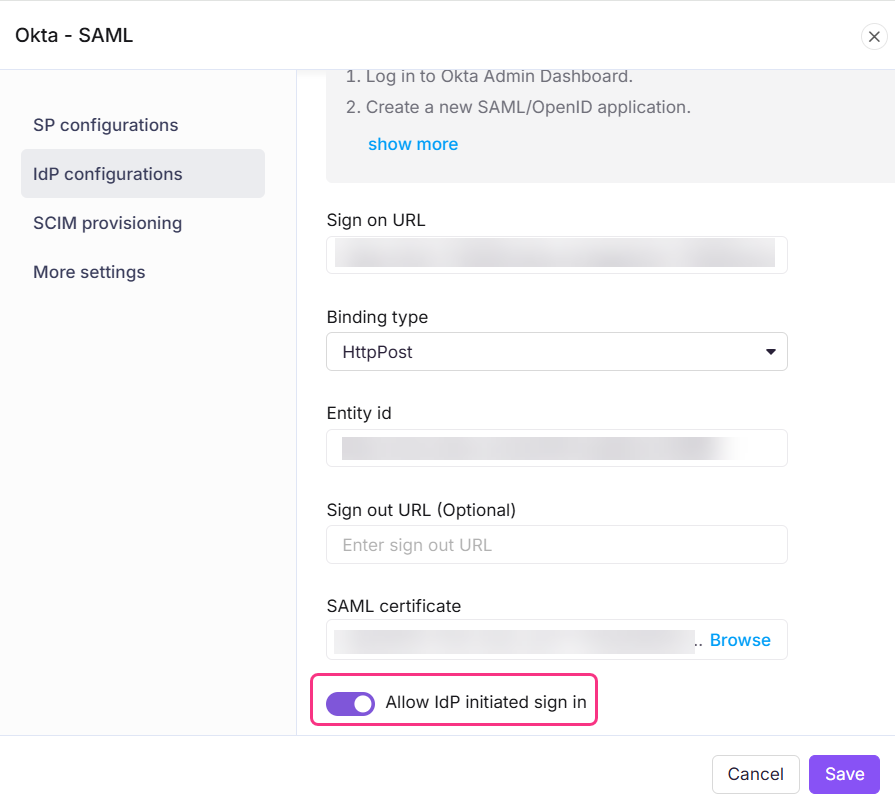Click 'Log in to Okta Admin Dashboard' step
The image size is (895, 810).
[499, 76]
